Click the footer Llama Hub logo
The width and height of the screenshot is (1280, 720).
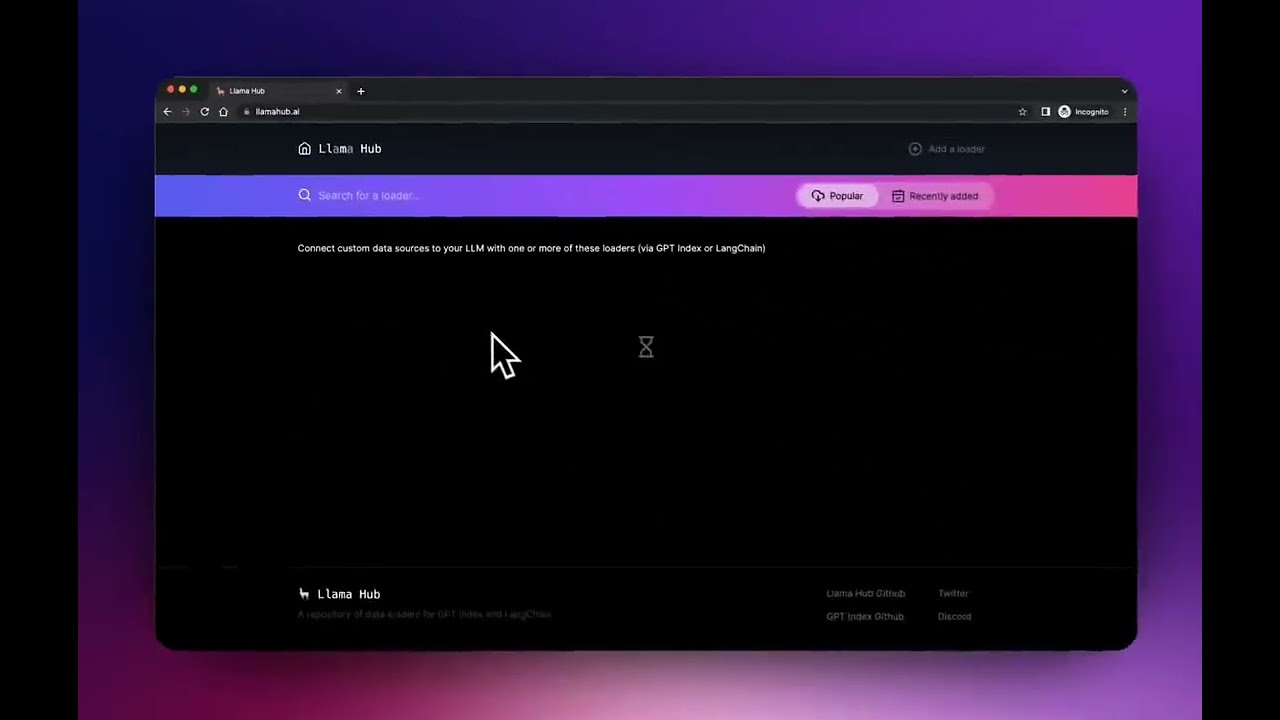coord(339,594)
